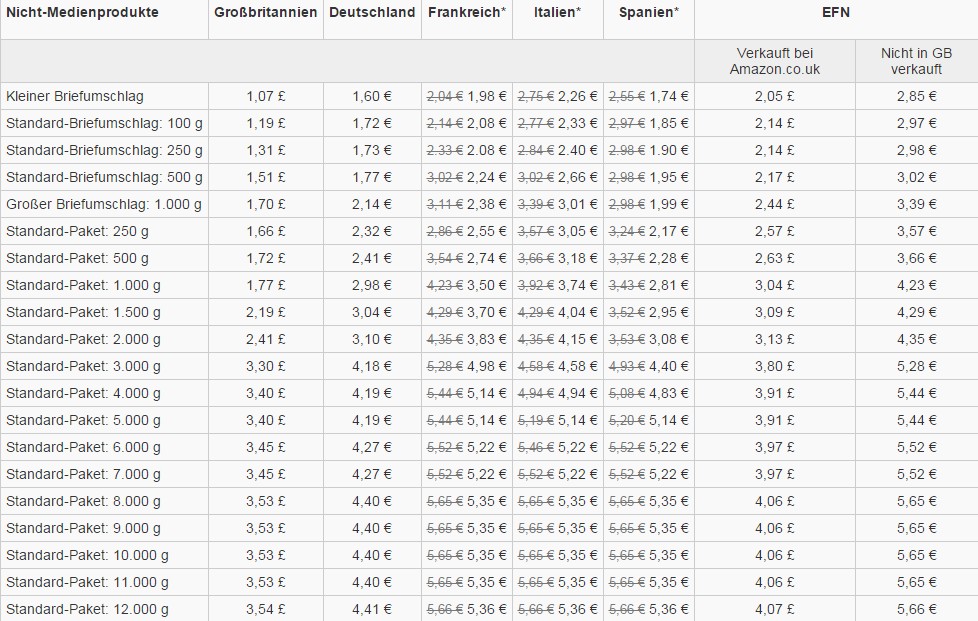This screenshot has width=978, height=621.
Task: Select the Kleiner Briefumschlag row label
Action: click(x=75, y=97)
